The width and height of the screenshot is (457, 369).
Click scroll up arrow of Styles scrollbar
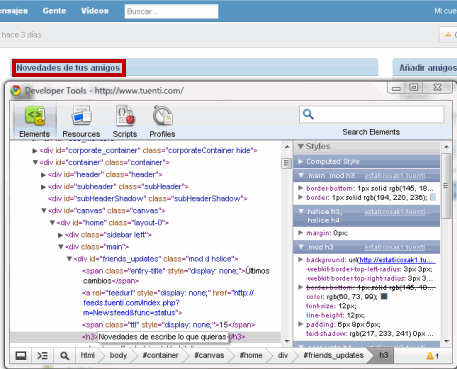click(446, 147)
